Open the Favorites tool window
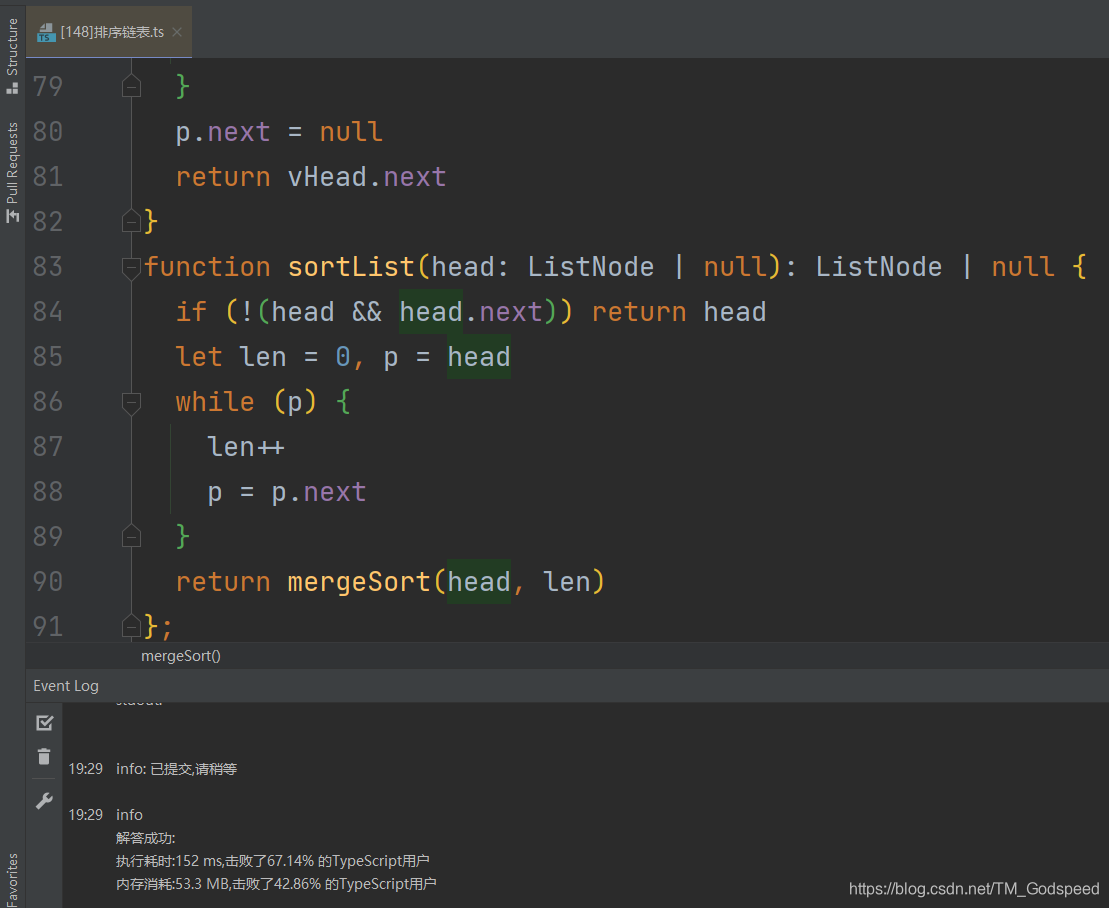This screenshot has height=908, width=1109. tap(12, 880)
